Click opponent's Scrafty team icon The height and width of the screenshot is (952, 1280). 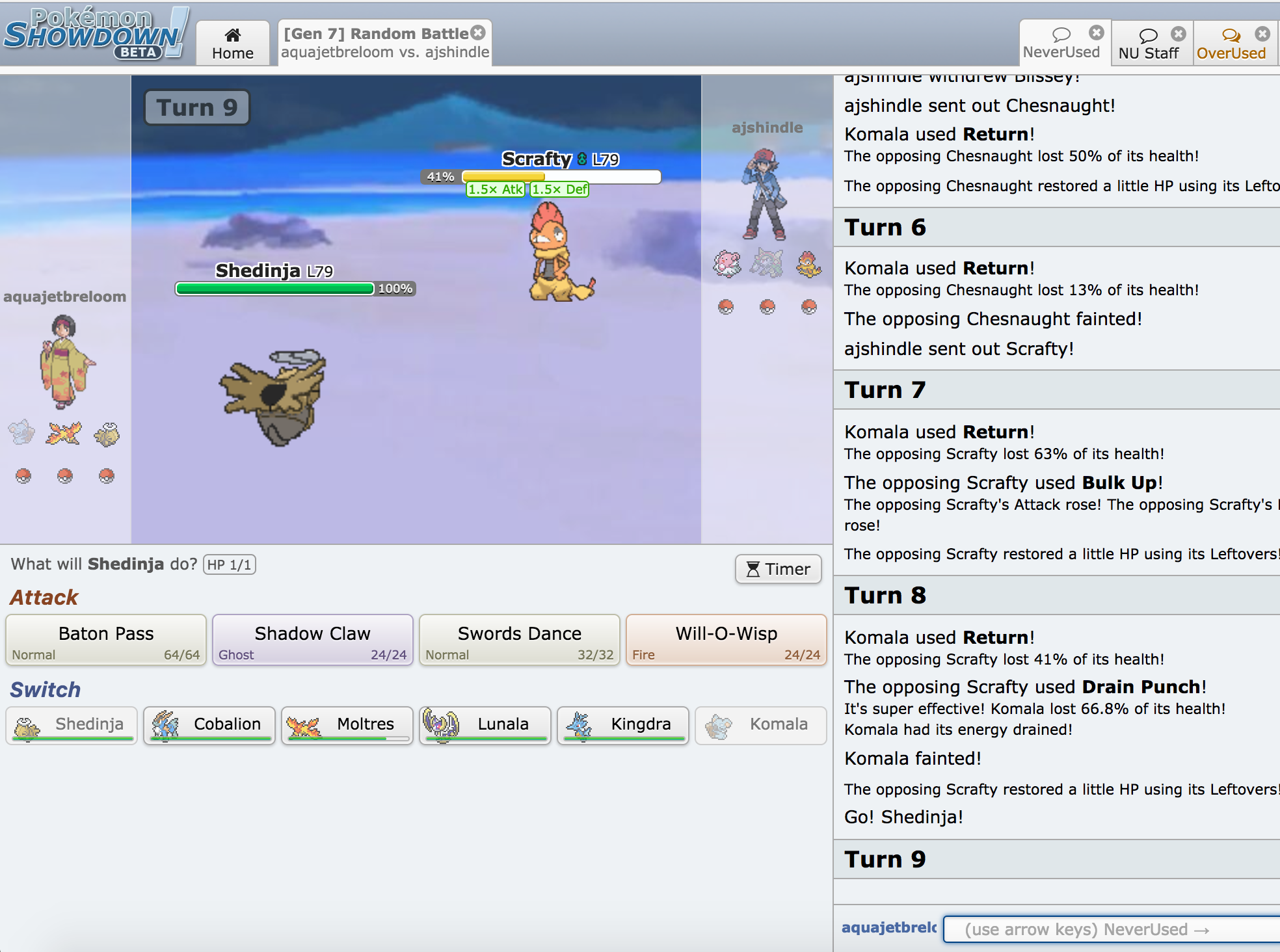pyautogui.click(x=808, y=264)
